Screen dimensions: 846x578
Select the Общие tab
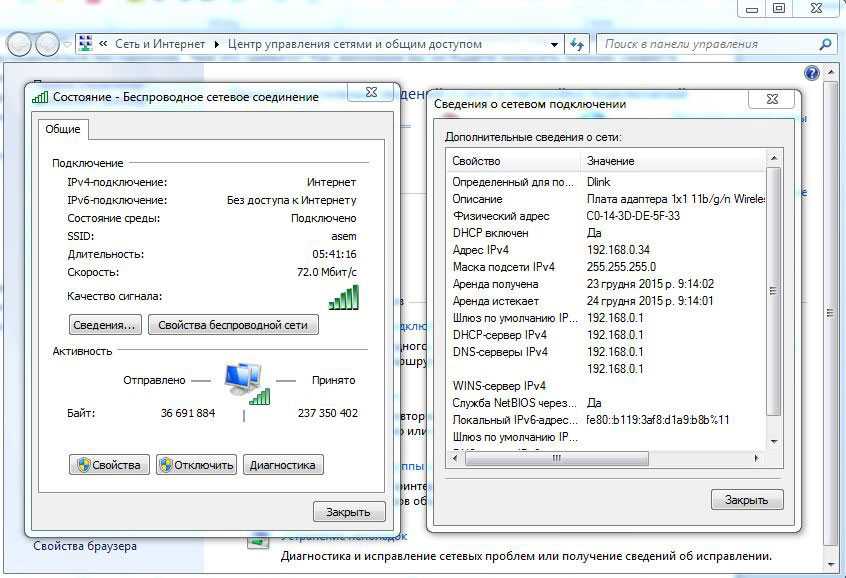coord(64,129)
